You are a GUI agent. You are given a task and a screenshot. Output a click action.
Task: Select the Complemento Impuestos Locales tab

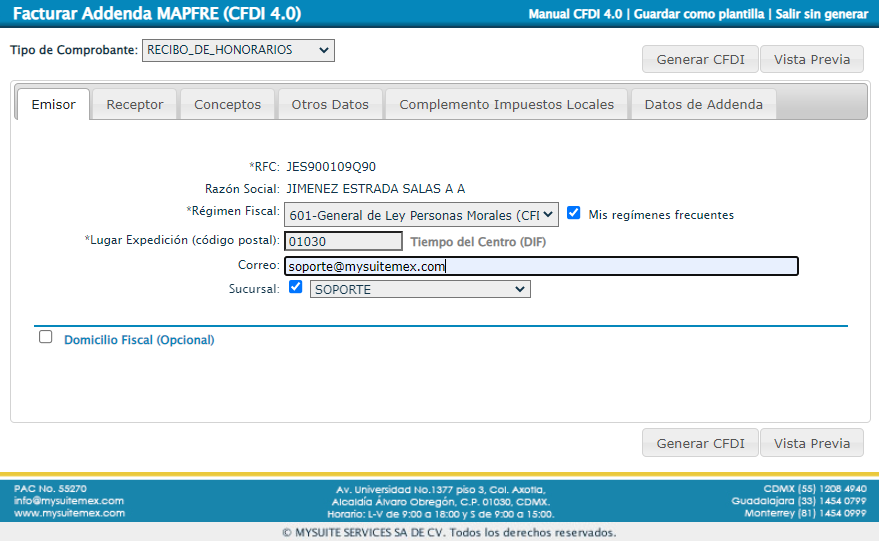coord(507,104)
